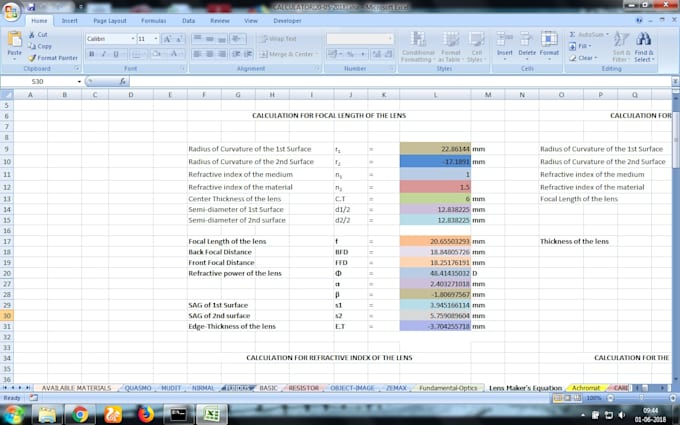680x425 pixels.
Task: Open Google Chrome from the taskbar
Action: pyautogui.click(x=79, y=413)
